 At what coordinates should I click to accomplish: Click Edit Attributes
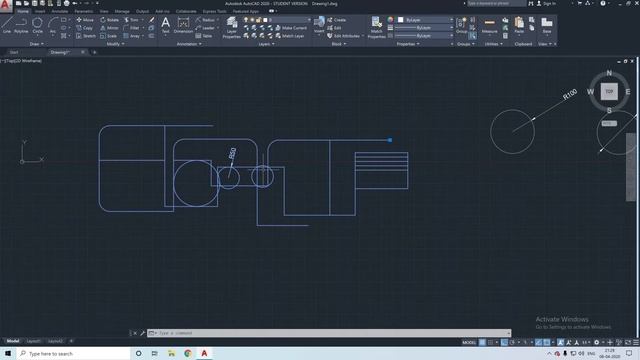click(x=343, y=36)
